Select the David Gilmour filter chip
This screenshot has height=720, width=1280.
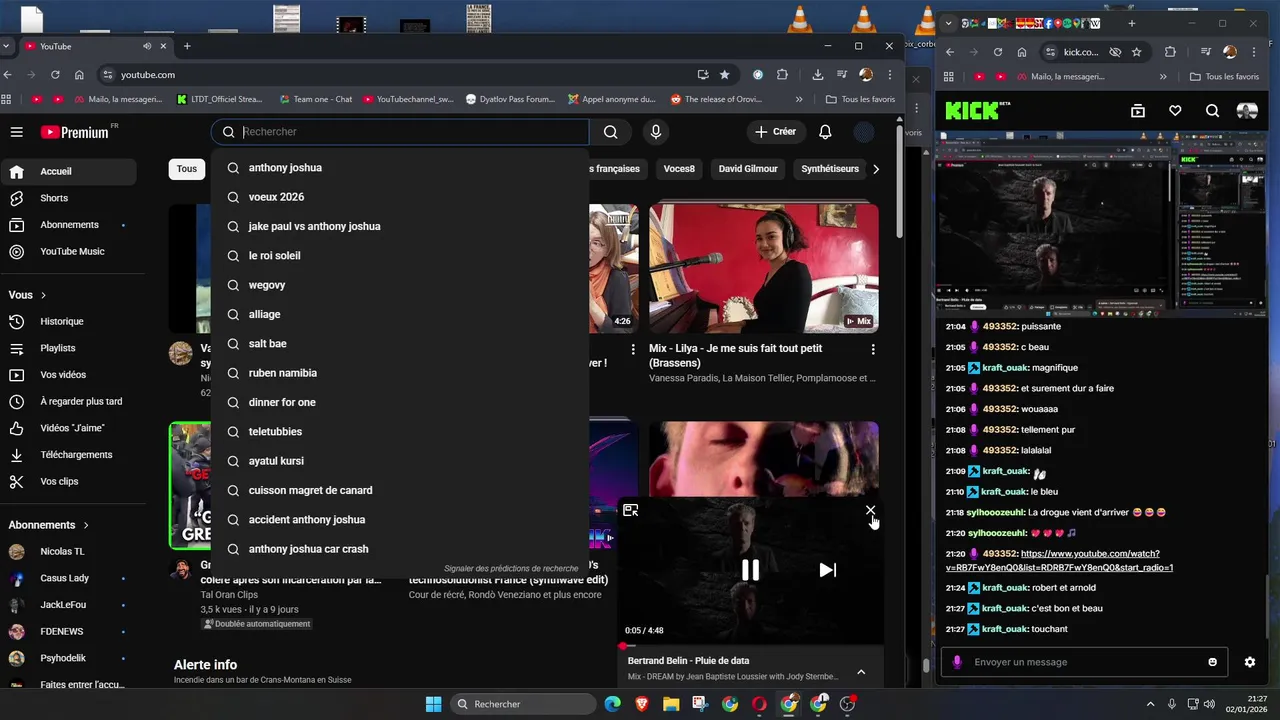tap(748, 169)
